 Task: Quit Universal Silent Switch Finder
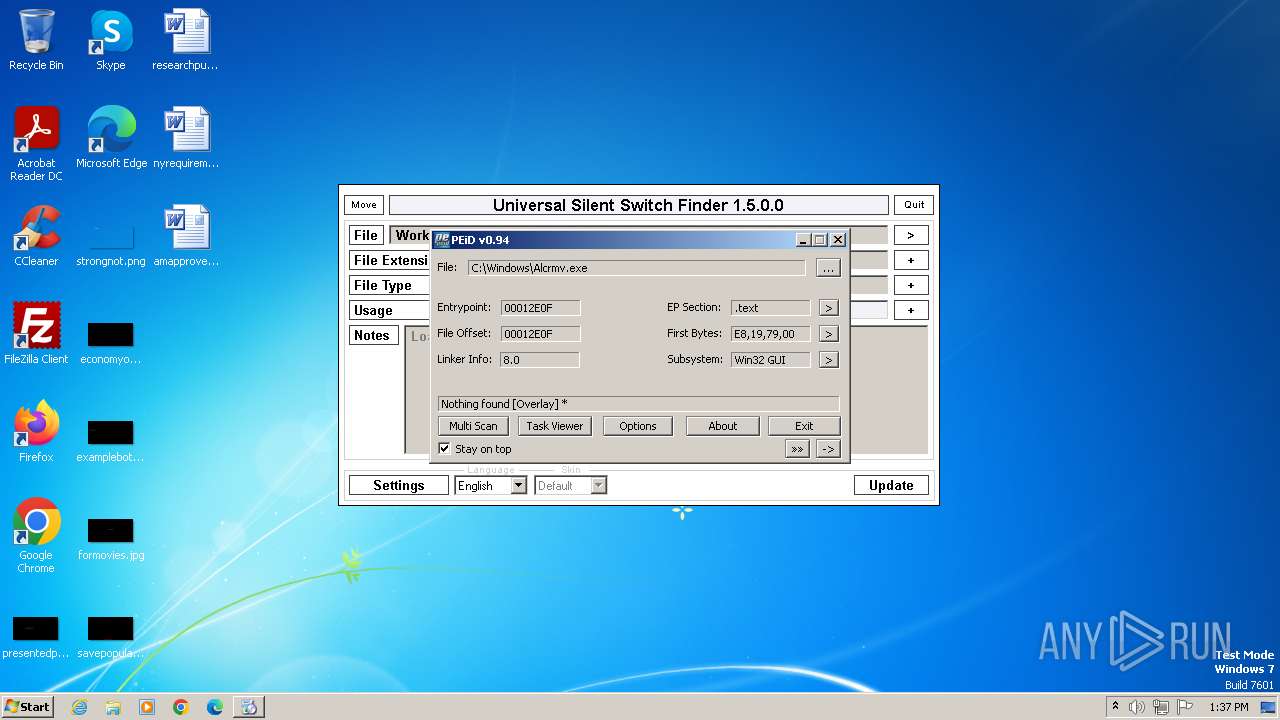914,205
